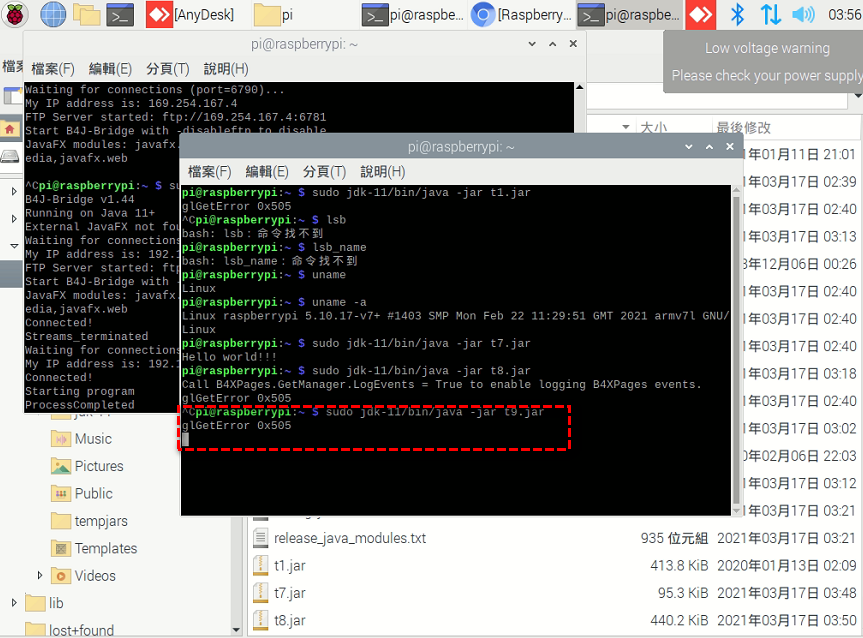863x638 pixels.
Task: Select Templates folder in the tree
Action: pos(106,548)
